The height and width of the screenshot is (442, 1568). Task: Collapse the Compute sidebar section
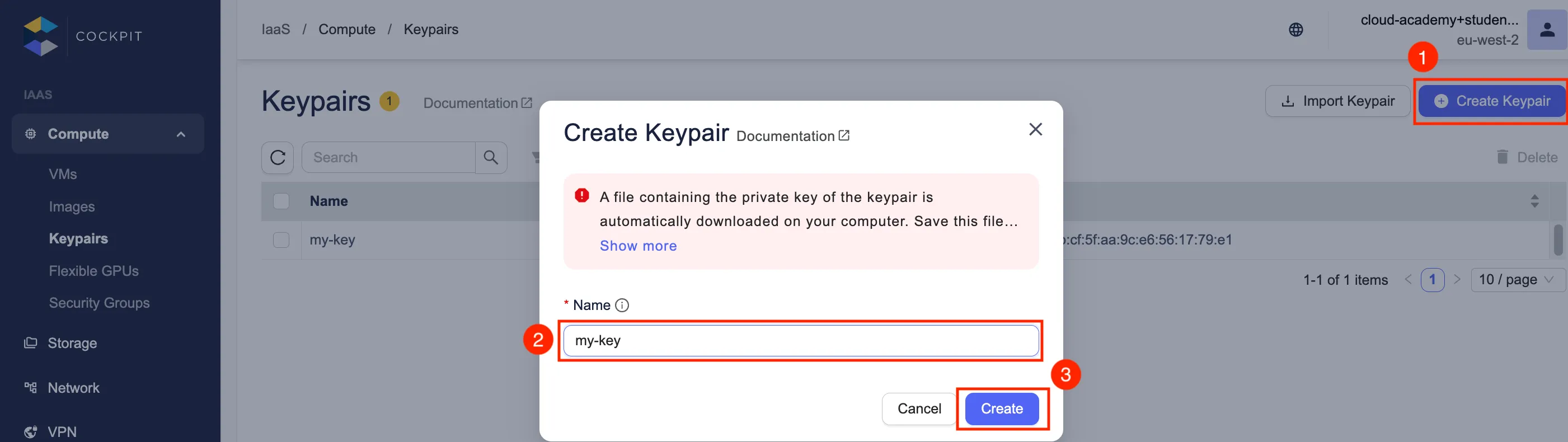(x=181, y=134)
